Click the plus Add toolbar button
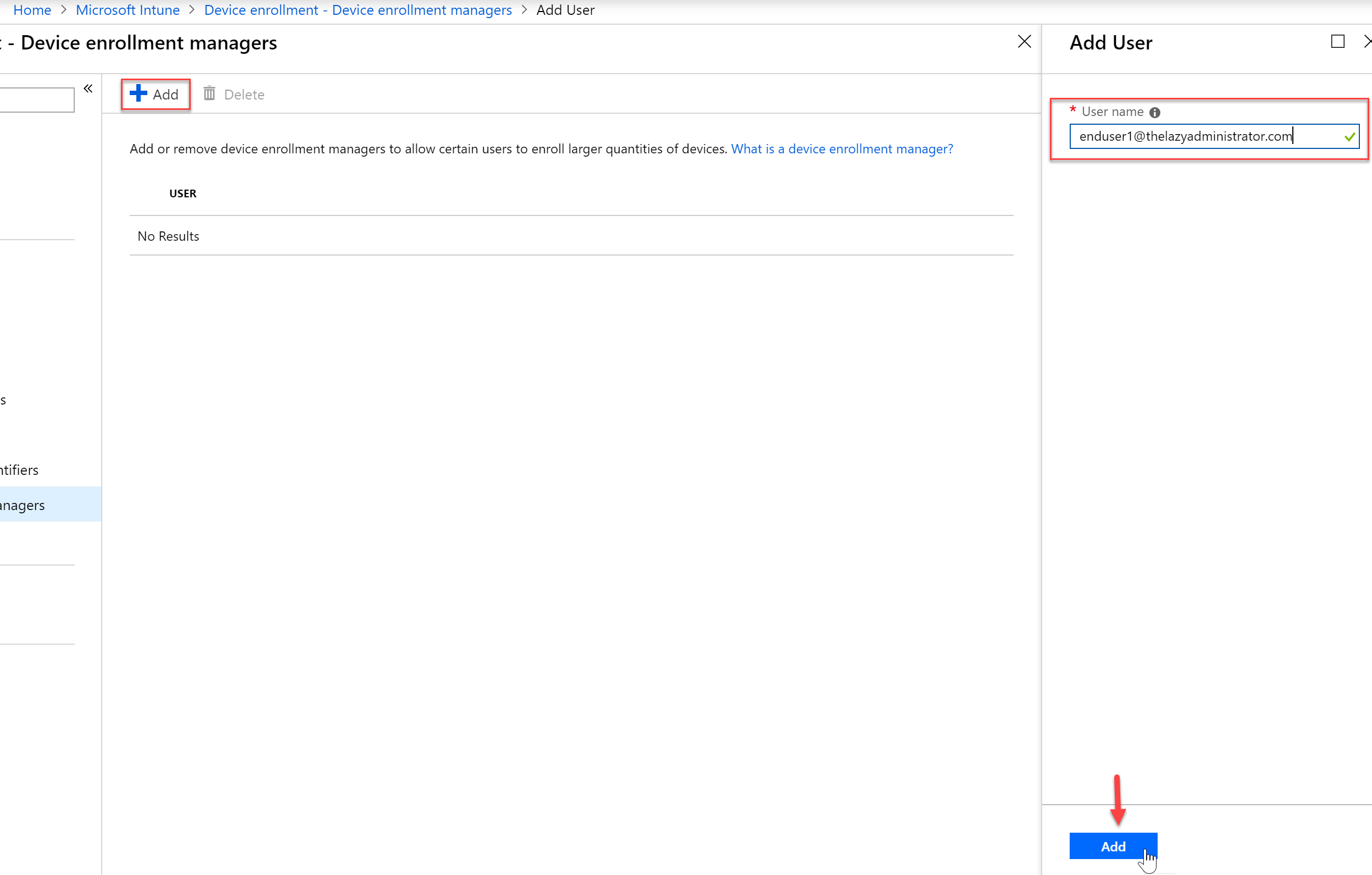1372x875 pixels. point(154,94)
